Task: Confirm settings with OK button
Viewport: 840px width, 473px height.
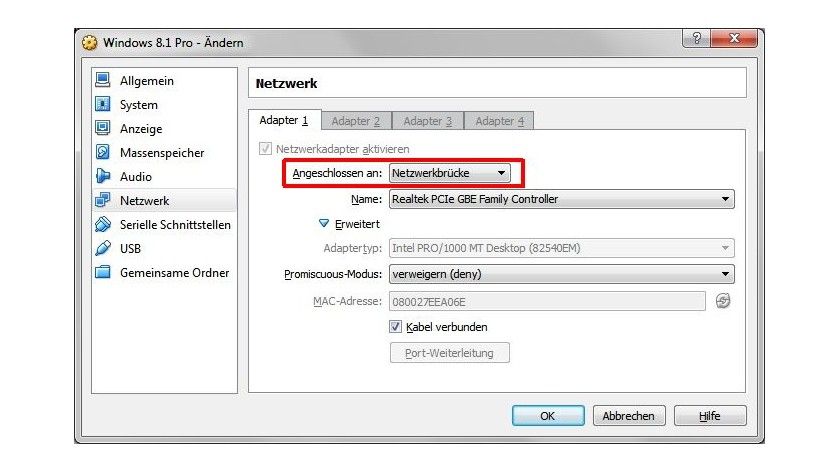Action: 548,416
